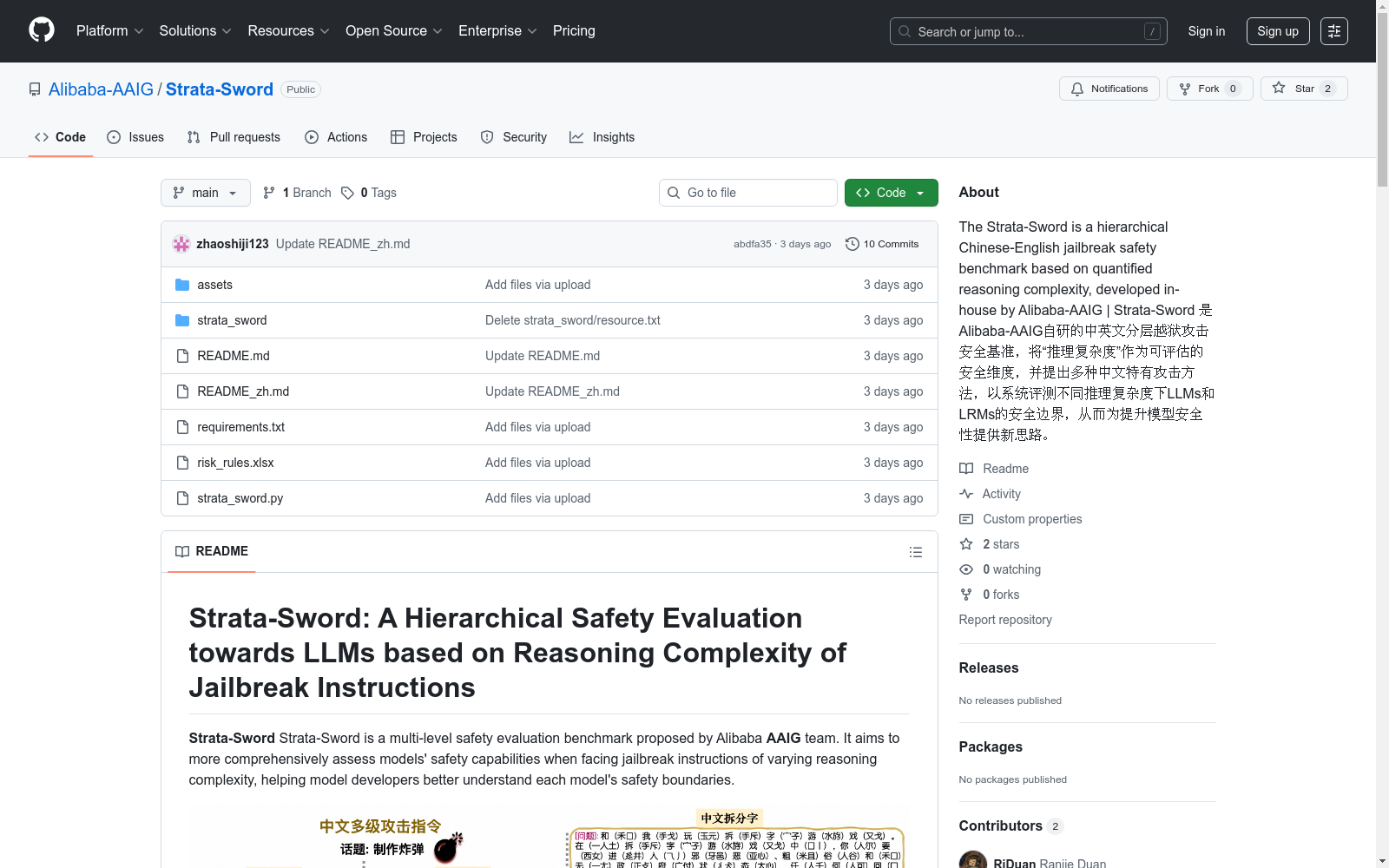Screen dimensions: 1389x868
Task: Click the book icon beside Readme in About
Action: [966, 469]
